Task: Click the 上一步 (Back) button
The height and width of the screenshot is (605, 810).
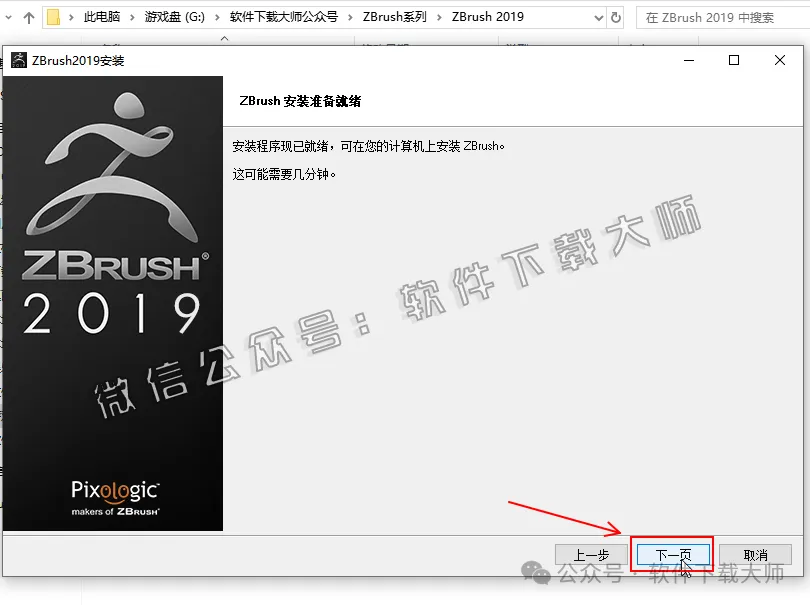Action: [591, 554]
